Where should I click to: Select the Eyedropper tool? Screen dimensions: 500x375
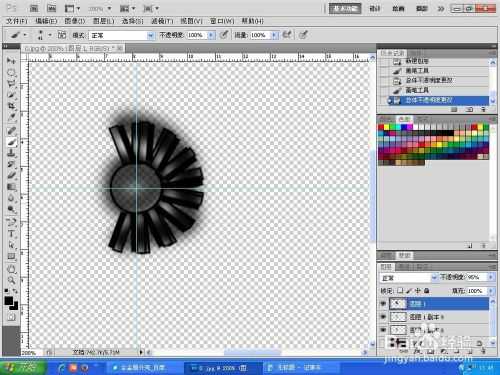(x=11, y=117)
